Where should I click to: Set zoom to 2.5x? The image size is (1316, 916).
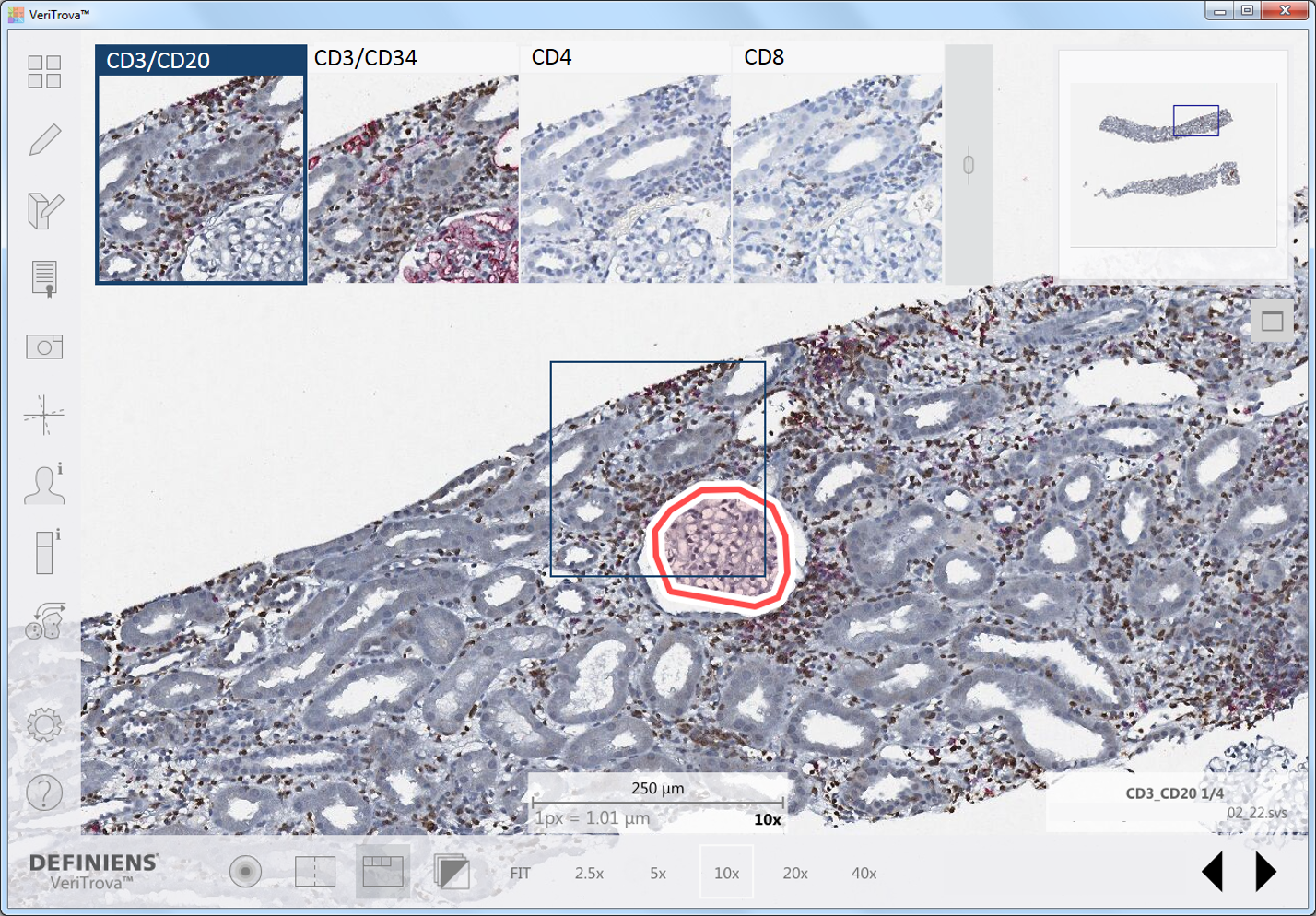click(x=589, y=873)
